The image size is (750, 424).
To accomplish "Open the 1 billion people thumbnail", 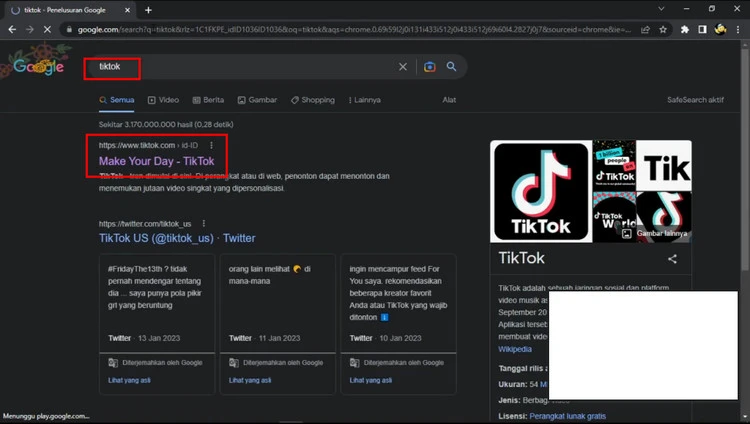I will coord(614,166).
